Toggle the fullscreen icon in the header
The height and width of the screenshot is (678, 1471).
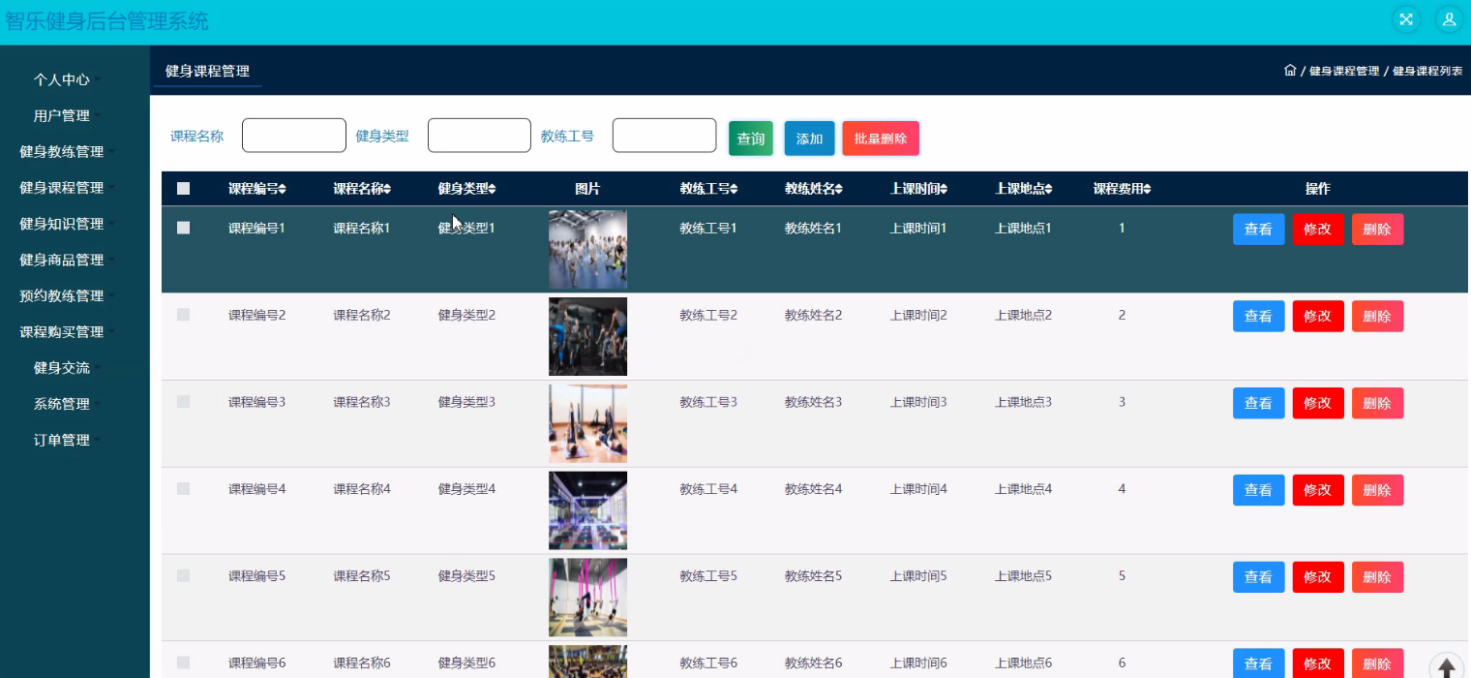click(x=1406, y=19)
